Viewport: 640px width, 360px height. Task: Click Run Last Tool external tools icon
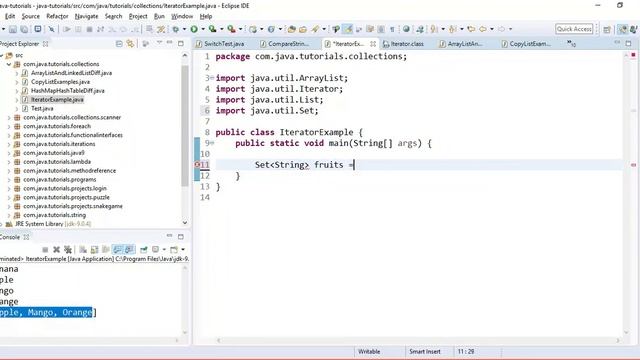pos(231,29)
